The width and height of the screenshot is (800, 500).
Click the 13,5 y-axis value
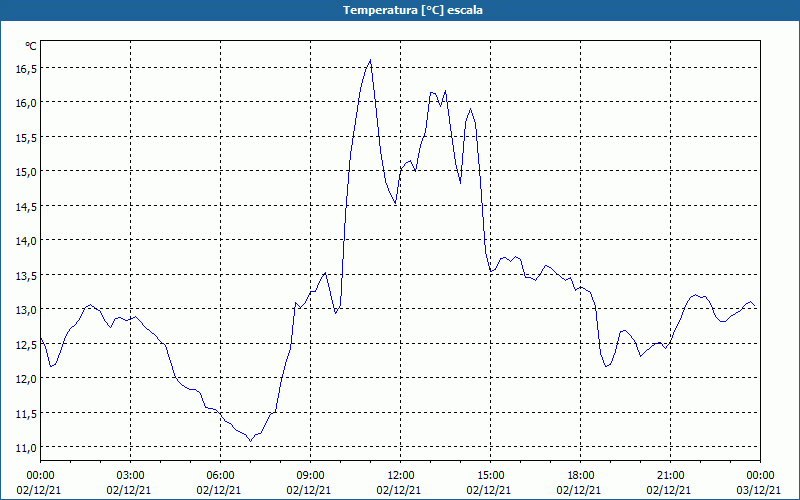pos(26,275)
